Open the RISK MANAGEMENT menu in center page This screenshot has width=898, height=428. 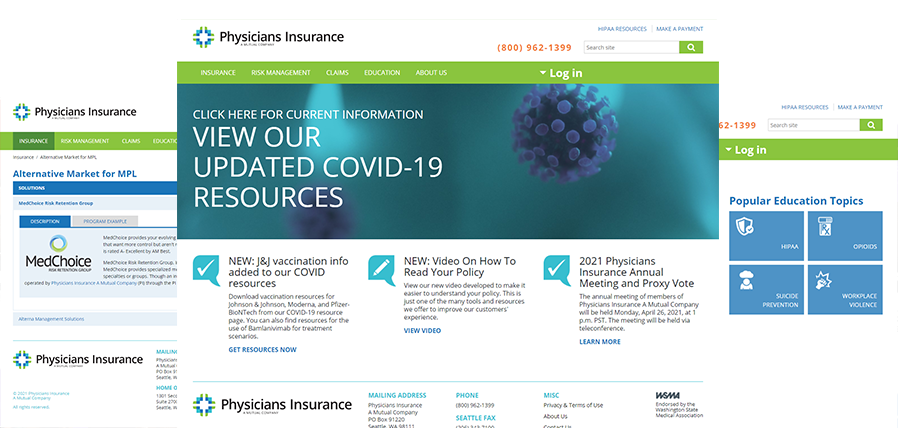[281, 73]
